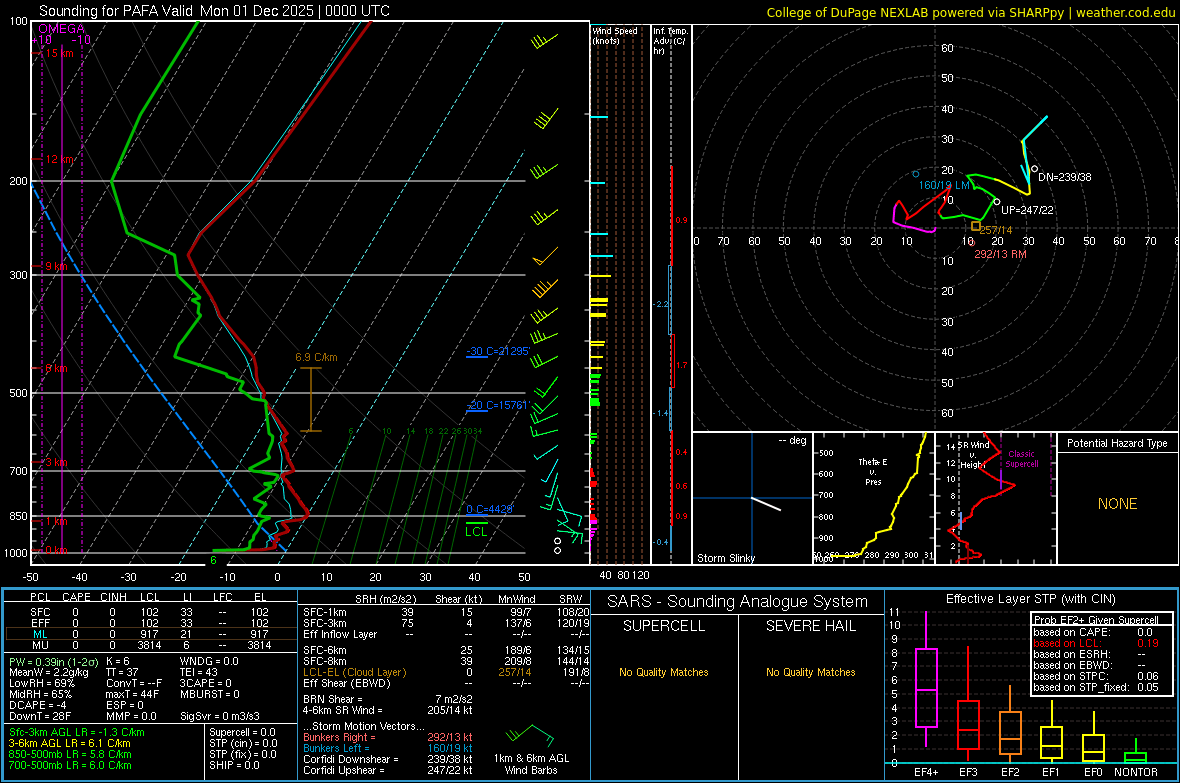The image size is (1180, 783).
Task: Select the ML parcel row in parcel table
Action: tap(151, 634)
